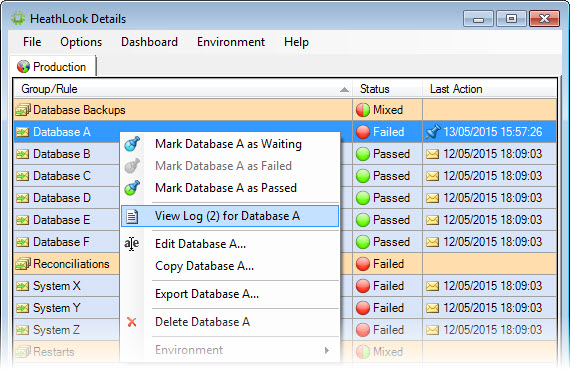
Task: Click the 13/05/2015 15:57:26 timestamp
Action: 493,132
